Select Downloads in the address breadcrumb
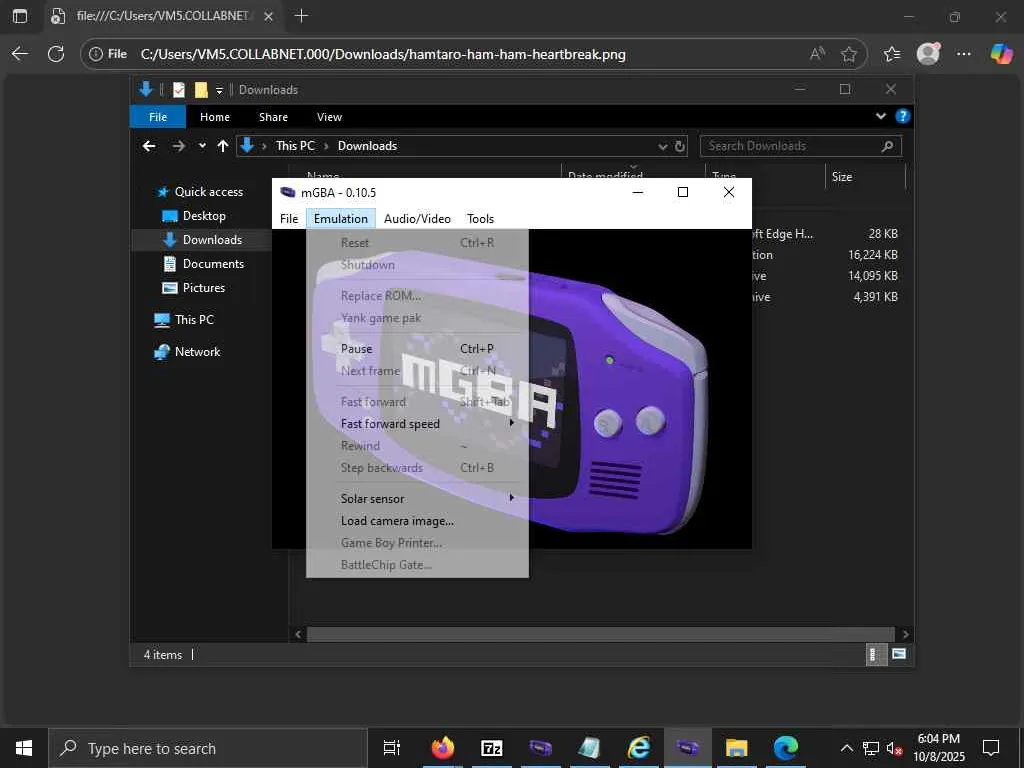 [367, 146]
